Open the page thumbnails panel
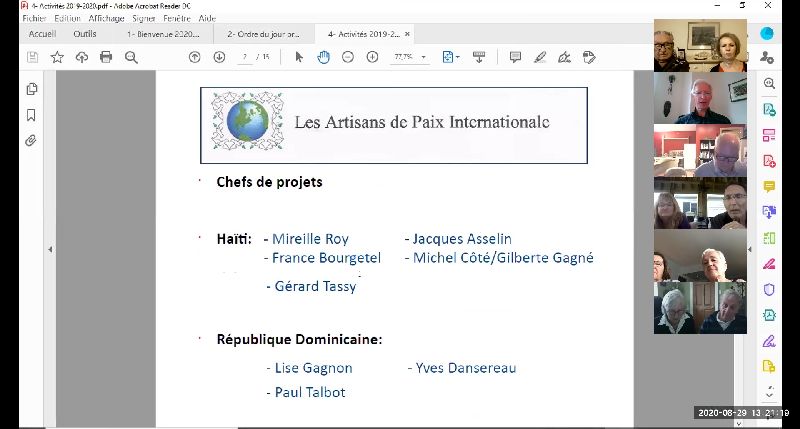The height and width of the screenshot is (429, 800). 32,89
